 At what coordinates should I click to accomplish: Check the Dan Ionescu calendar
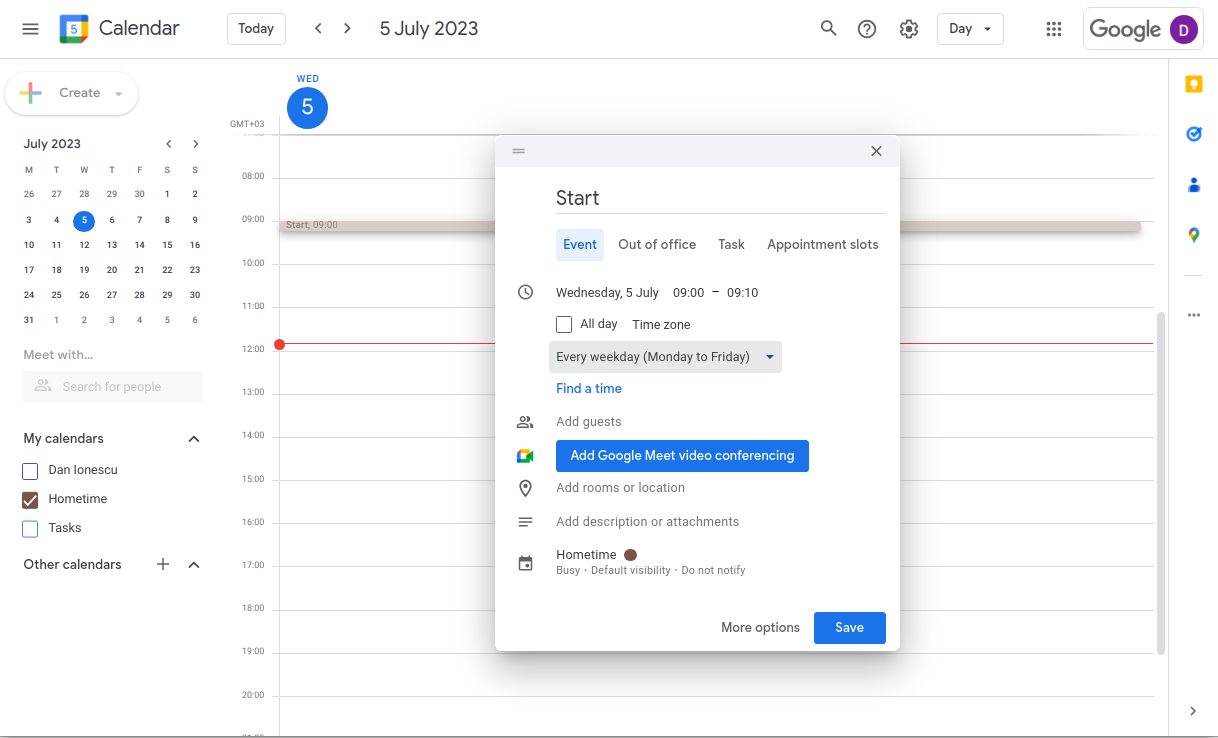click(30, 469)
